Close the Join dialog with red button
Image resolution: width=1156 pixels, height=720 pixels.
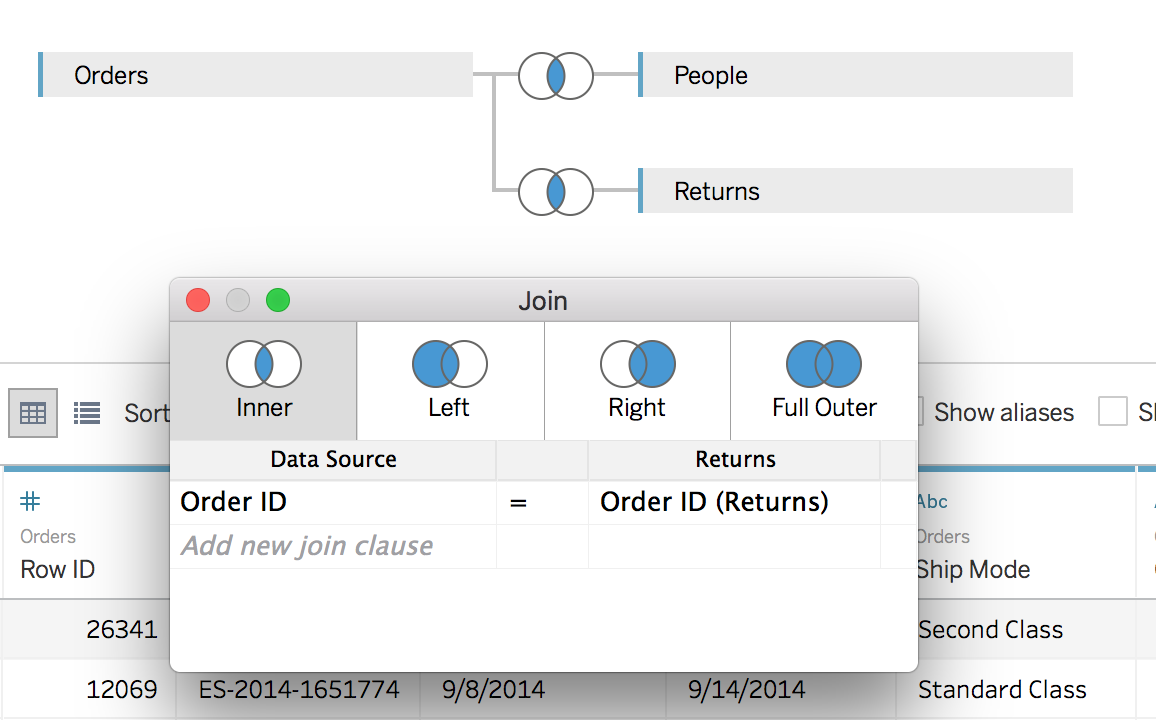click(x=198, y=300)
